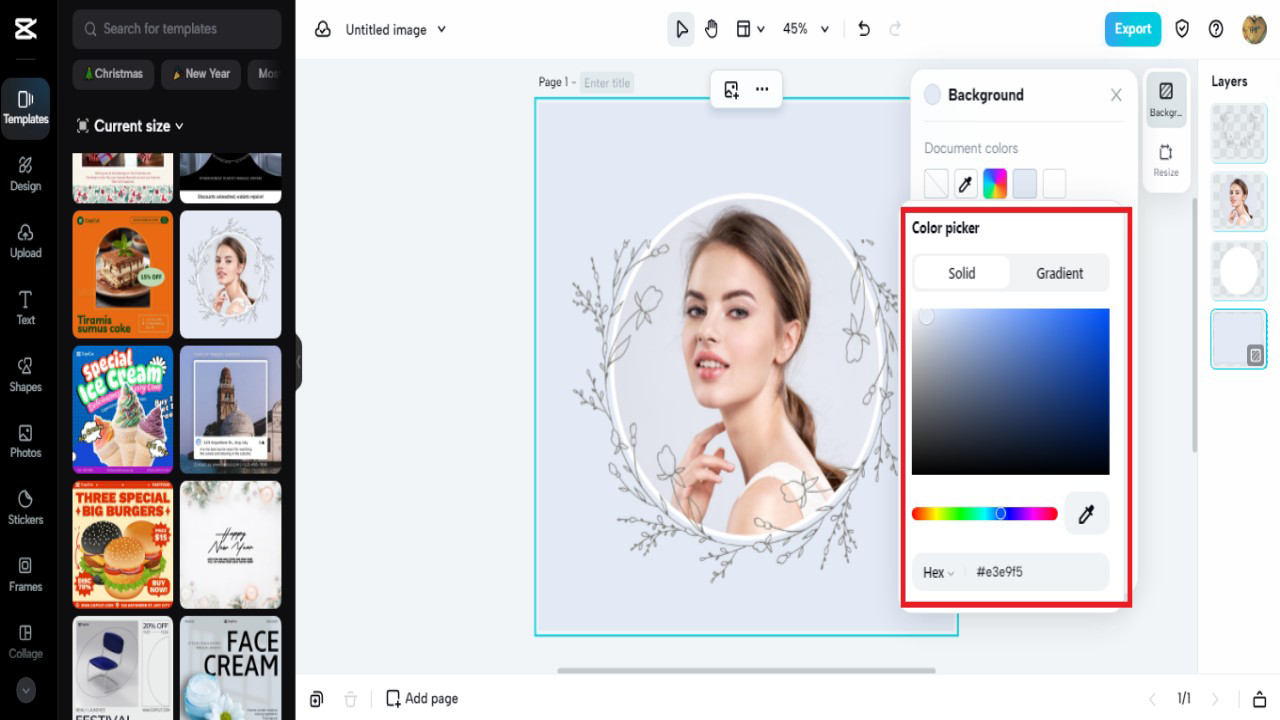The width and height of the screenshot is (1280, 720).
Task: Open the Collage sidebar panel
Action: [26, 641]
